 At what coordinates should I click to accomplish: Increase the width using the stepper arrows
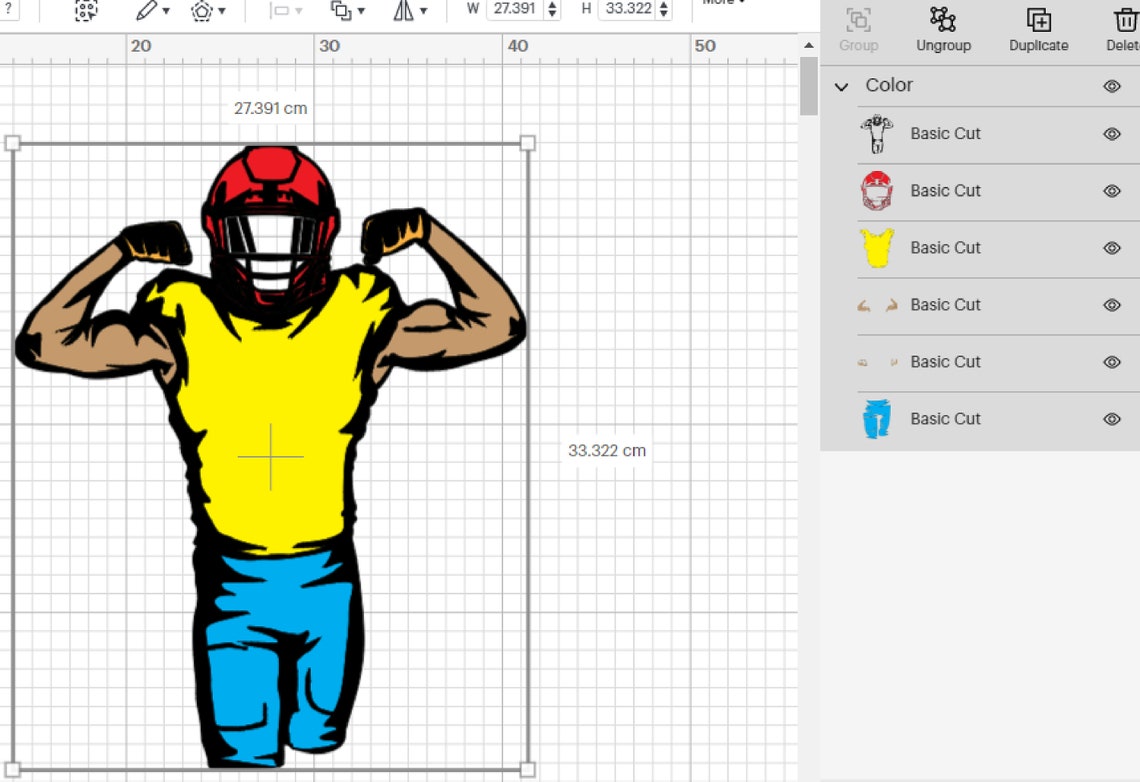point(550,2)
